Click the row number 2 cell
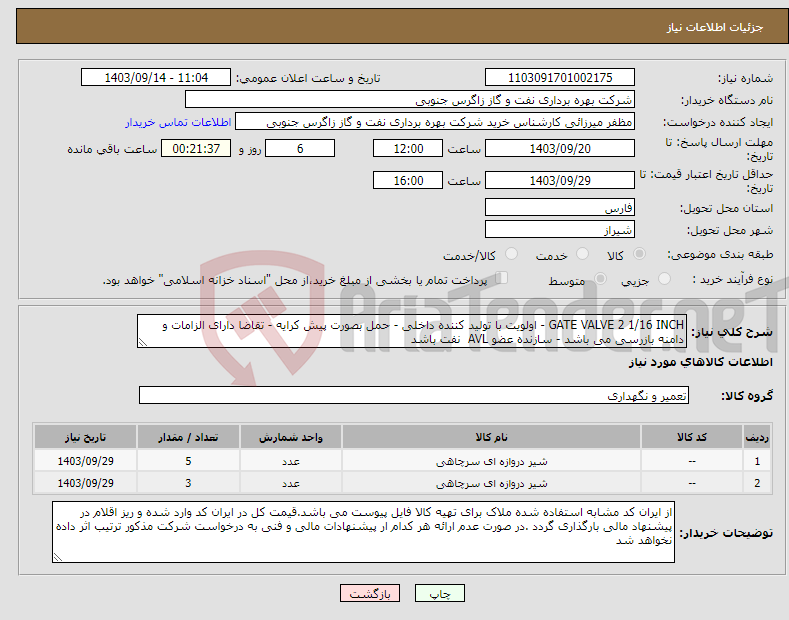The height and width of the screenshot is (620, 789). coord(757,483)
